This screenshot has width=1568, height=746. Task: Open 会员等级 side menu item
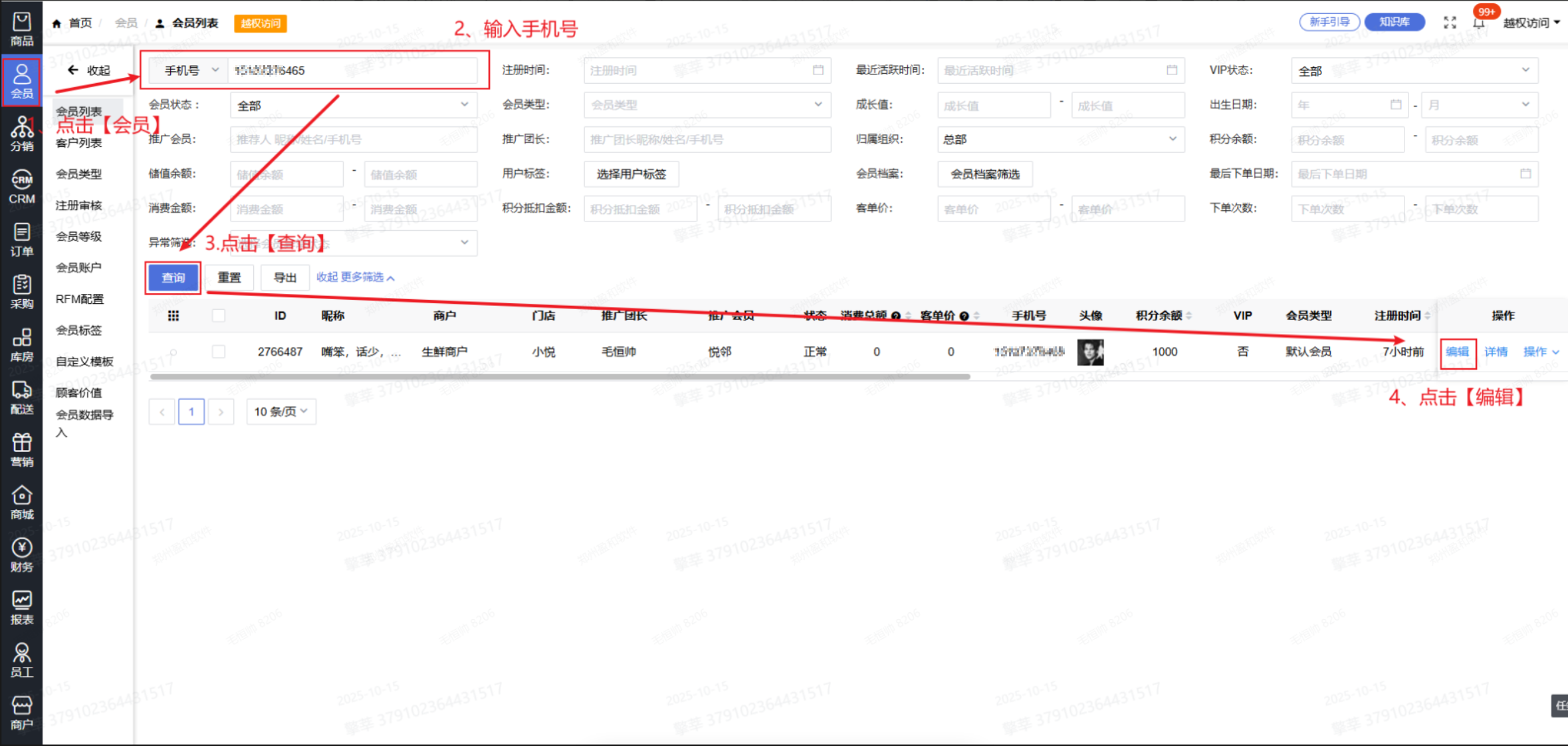[x=79, y=236]
